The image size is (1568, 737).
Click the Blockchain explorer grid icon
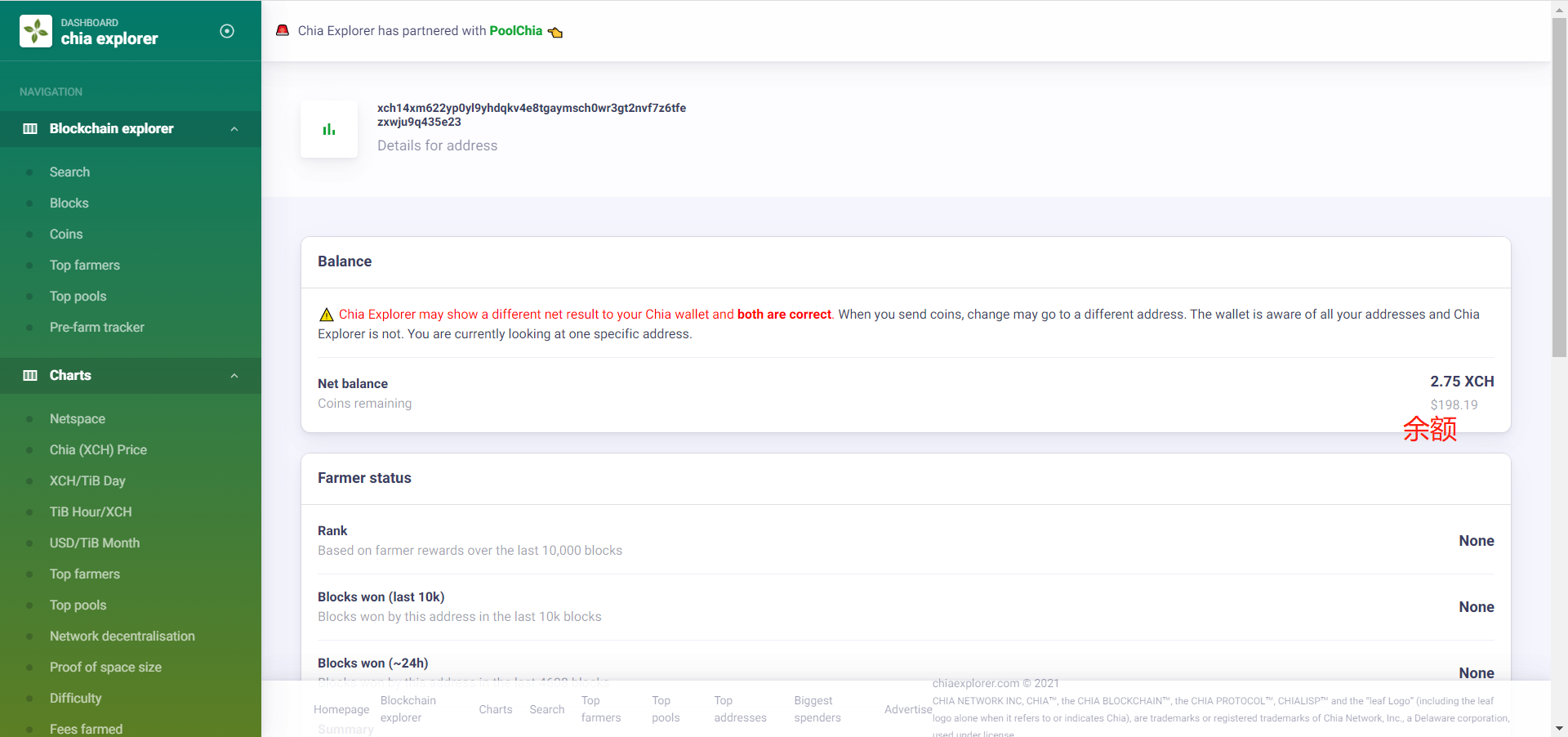[30, 129]
